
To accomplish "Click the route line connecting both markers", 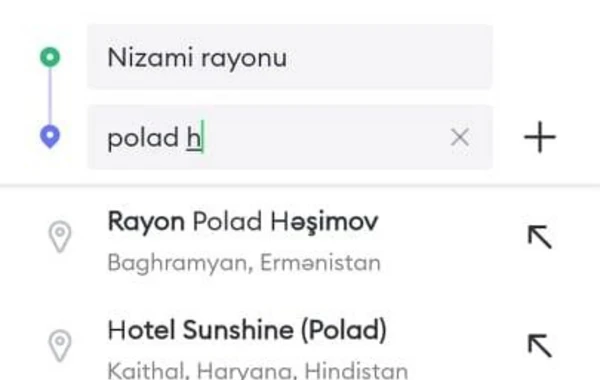I will click(50, 96).
